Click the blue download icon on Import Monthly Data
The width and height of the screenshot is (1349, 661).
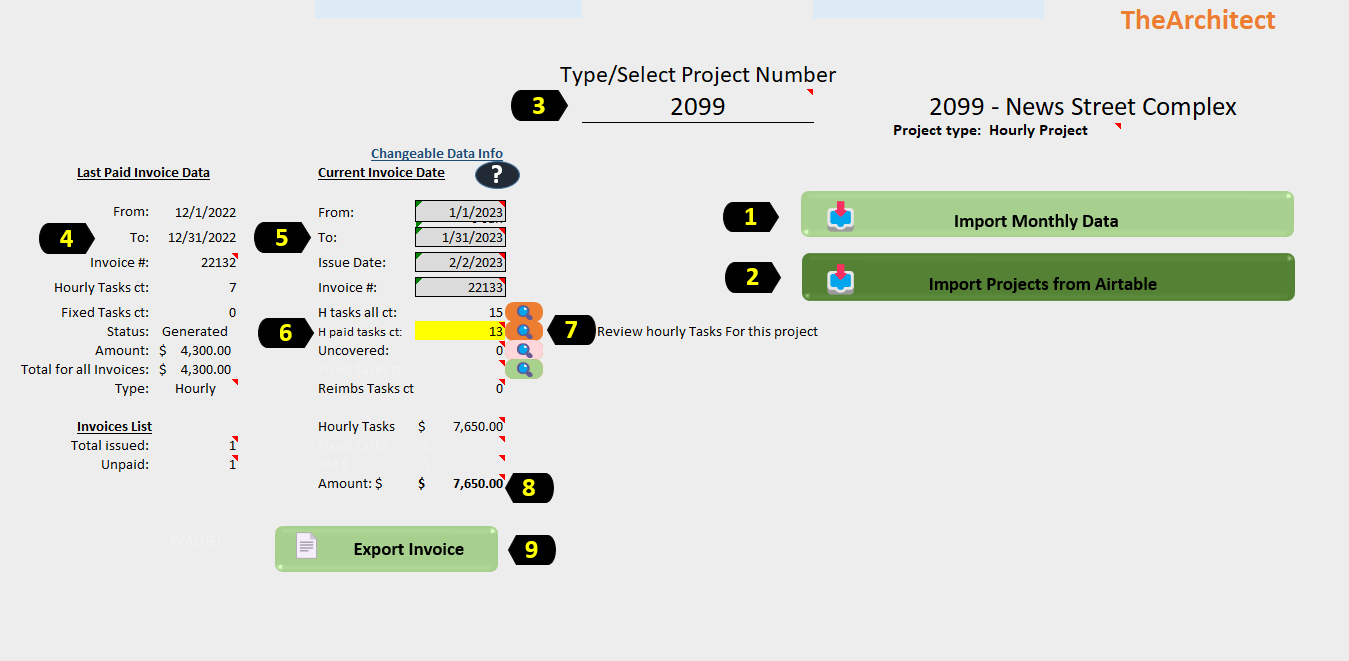[x=841, y=214]
